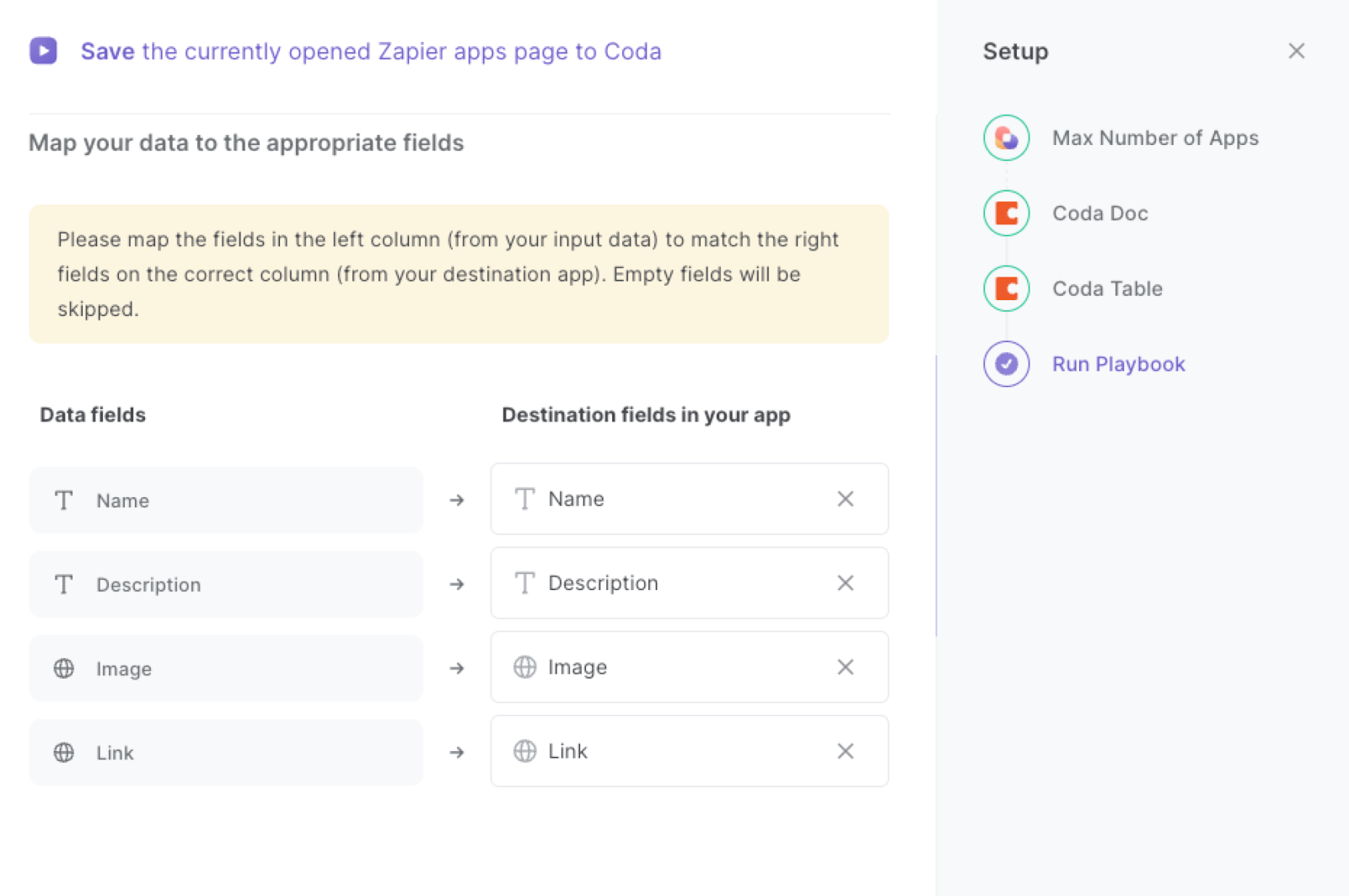Click the Link data field on the left
The height and width of the screenshot is (896, 1349).
(226, 752)
